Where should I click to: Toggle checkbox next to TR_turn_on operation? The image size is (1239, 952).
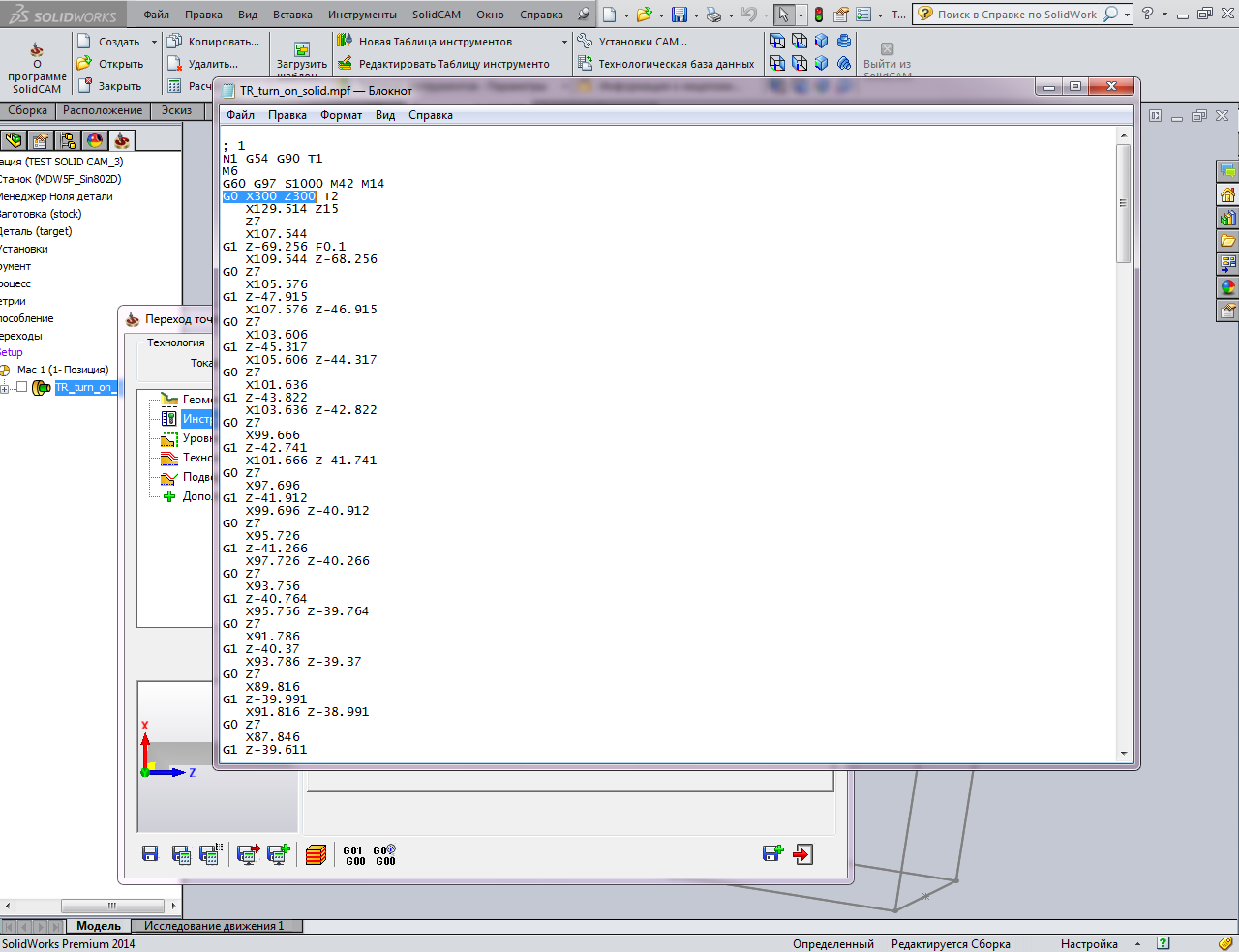click(21, 387)
